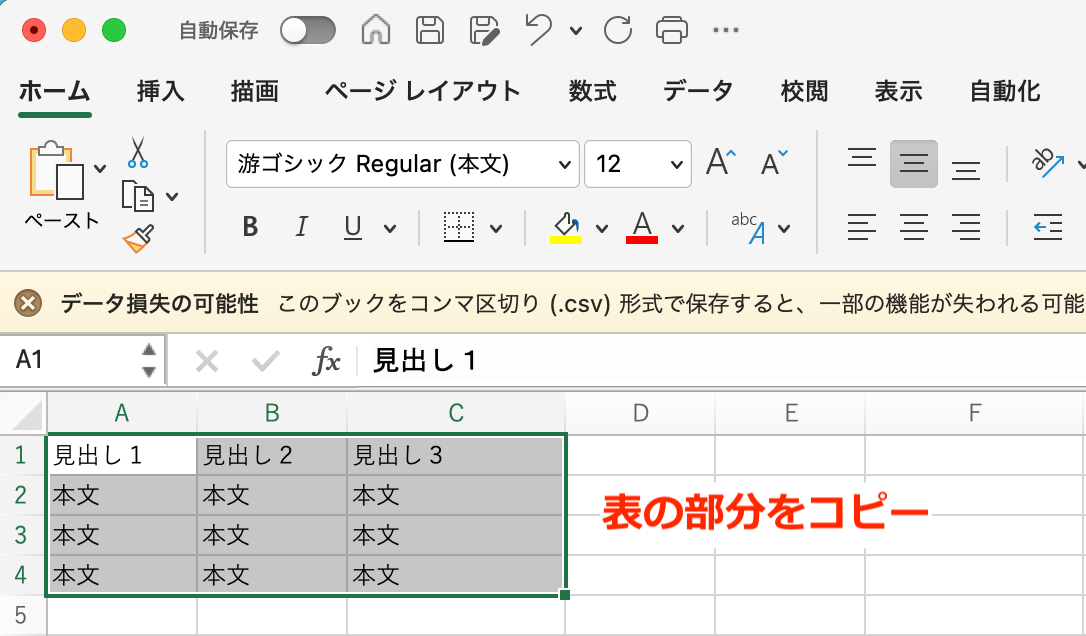Switch to the 挿入 ribbon tab
The height and width of the screenshot is (636, 1086).
[162, 91]
